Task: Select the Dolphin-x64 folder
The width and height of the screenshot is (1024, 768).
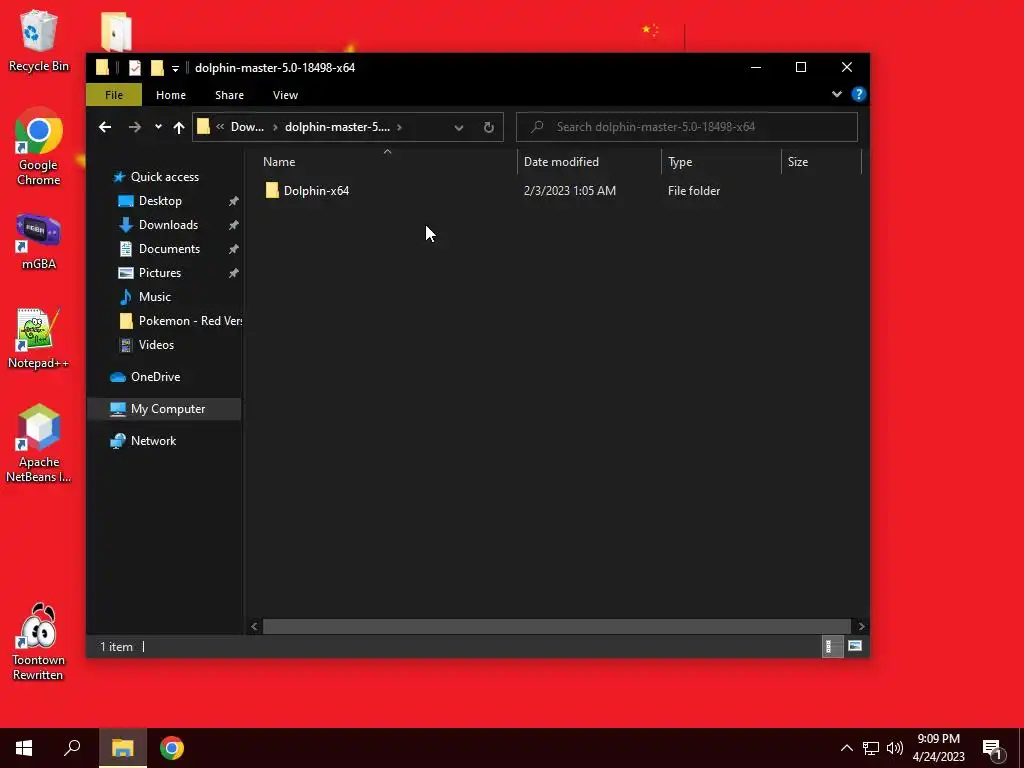Action: point(316,191)
